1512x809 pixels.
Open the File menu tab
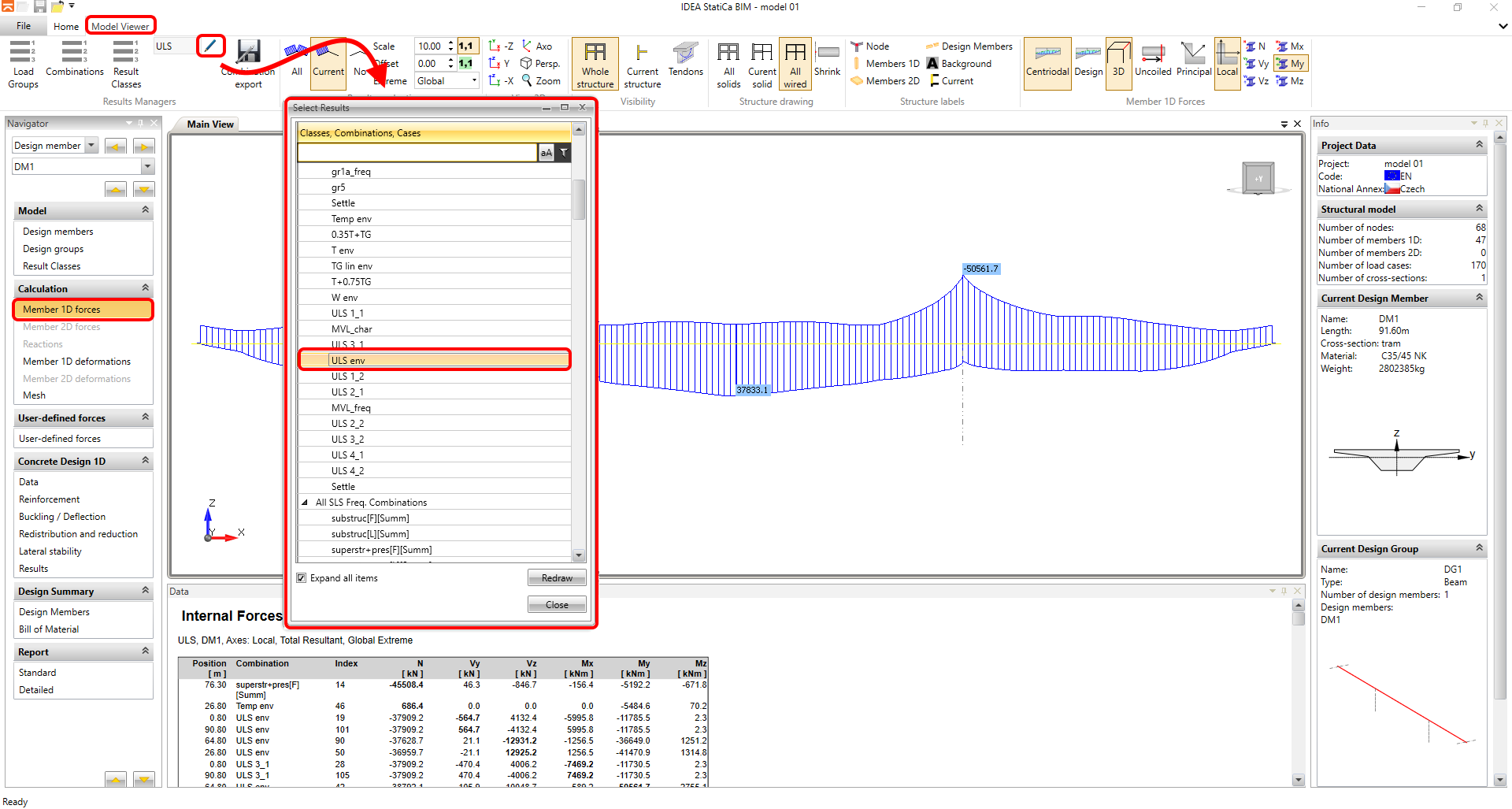click(24, 26)
